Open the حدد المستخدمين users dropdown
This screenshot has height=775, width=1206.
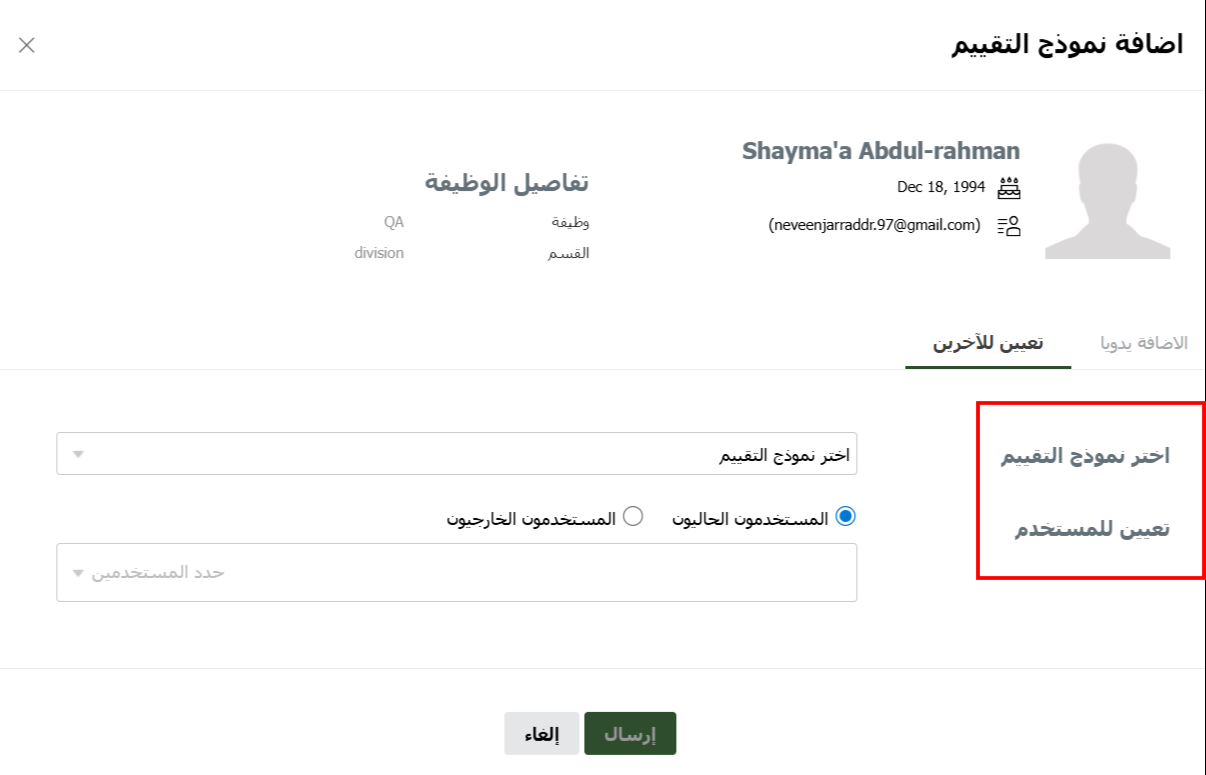[456, 573]
